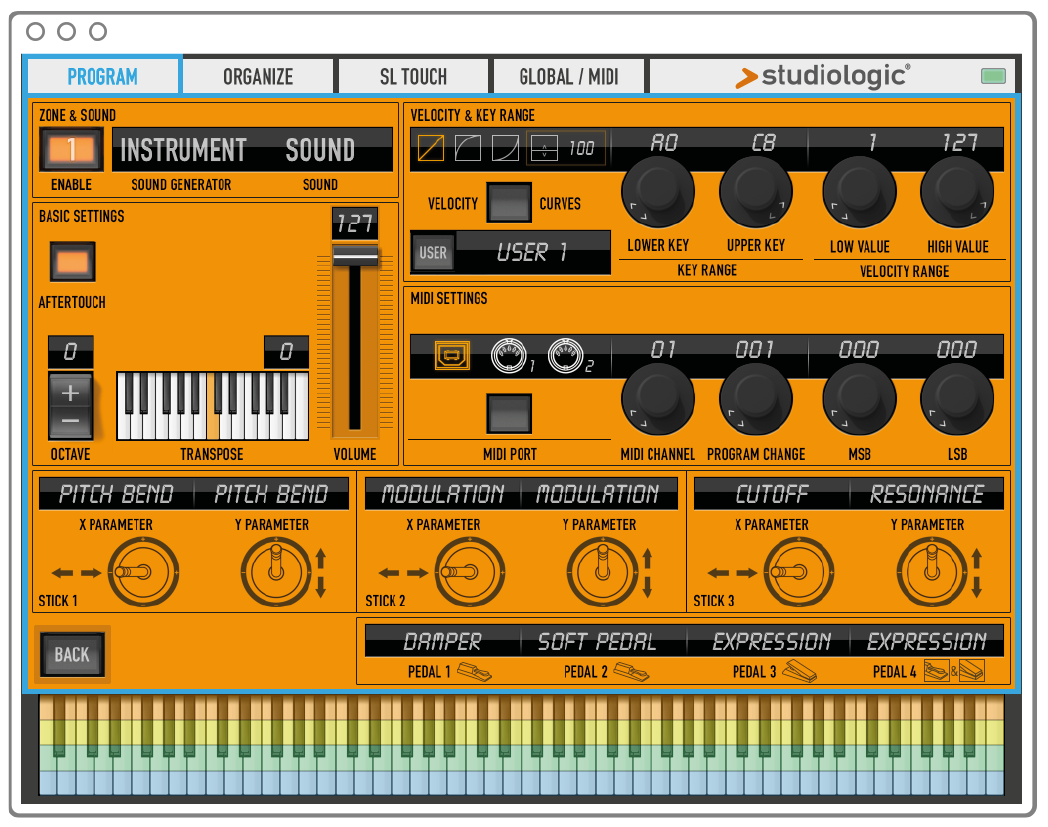Screen dimensions: 1048x827
Task: Toggle zone 1 Enable button
Action: [x=72, y=150]
